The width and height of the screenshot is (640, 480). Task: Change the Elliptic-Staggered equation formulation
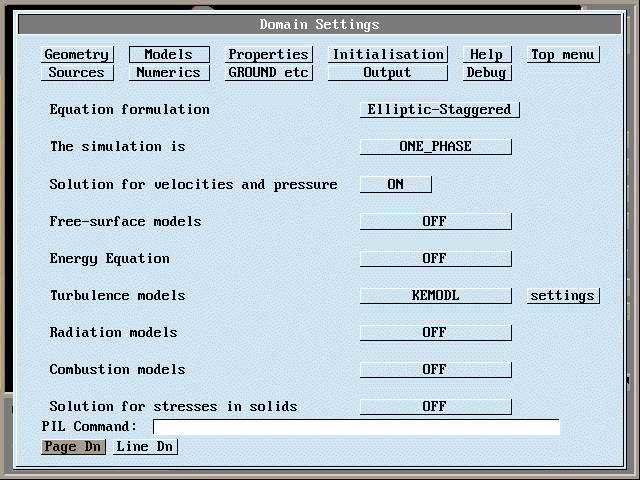[x=439, y=110]
